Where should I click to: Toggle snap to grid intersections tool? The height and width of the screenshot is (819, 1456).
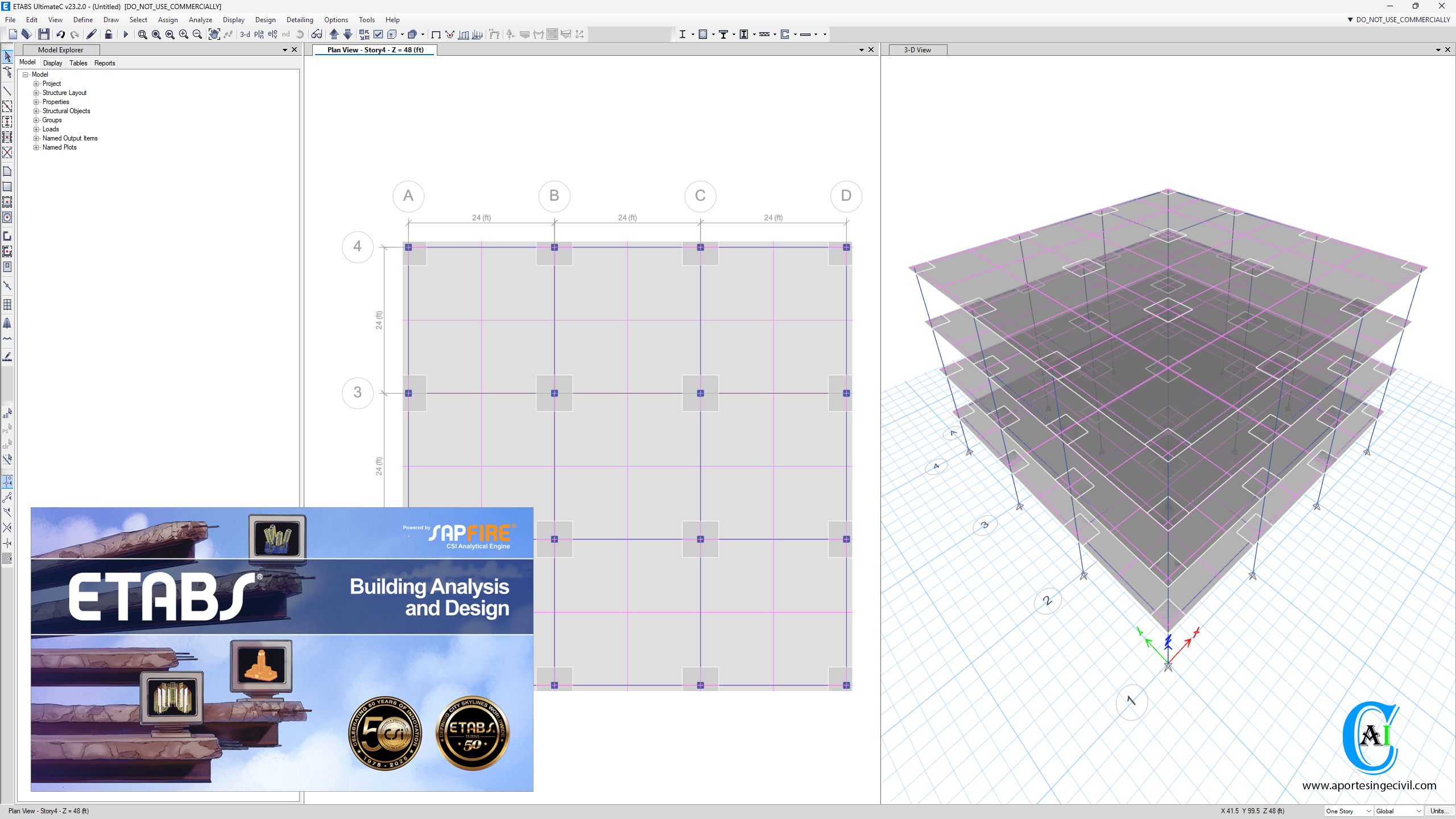coord(7,482)
